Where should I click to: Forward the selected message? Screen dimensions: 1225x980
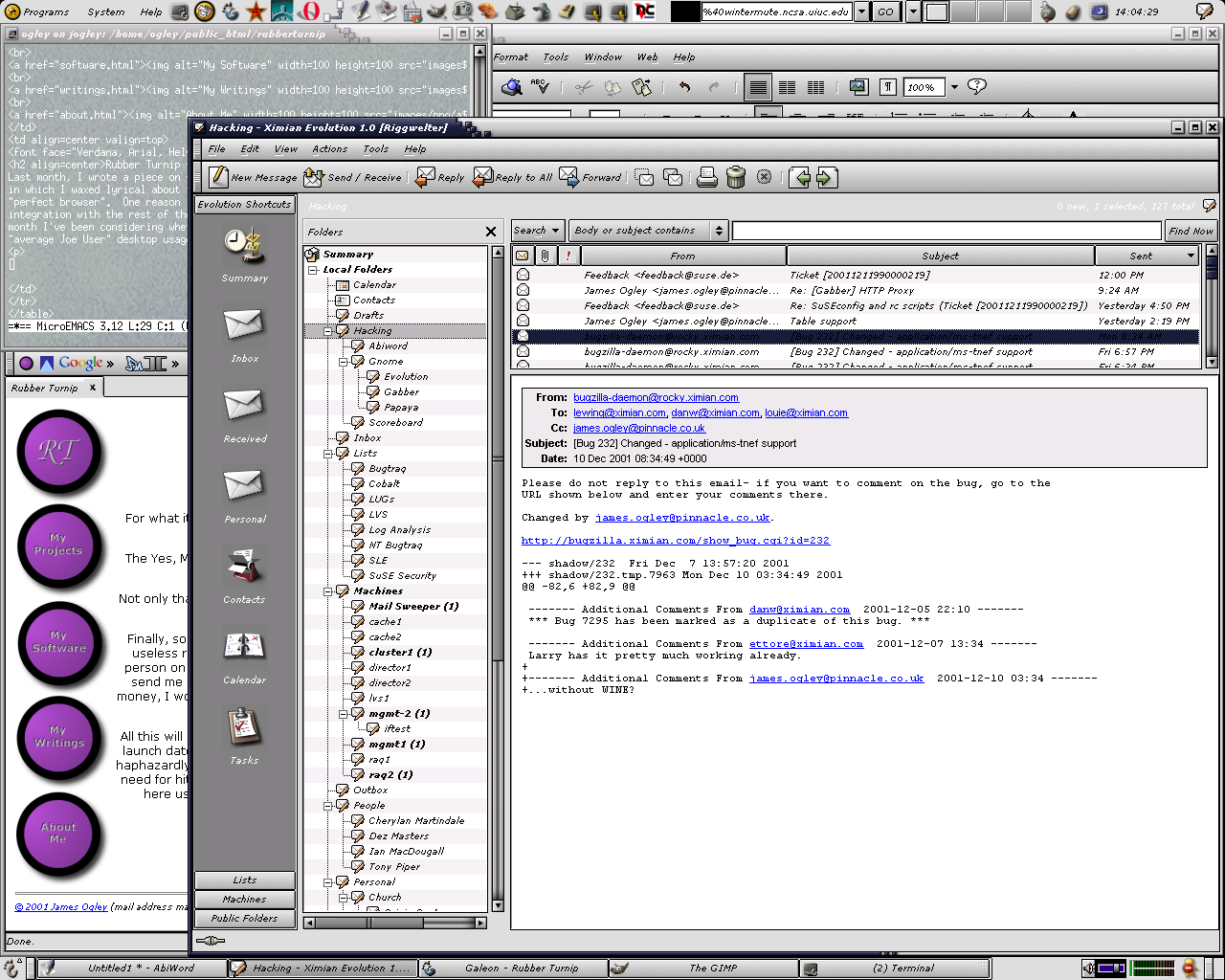tap(590, 177)
